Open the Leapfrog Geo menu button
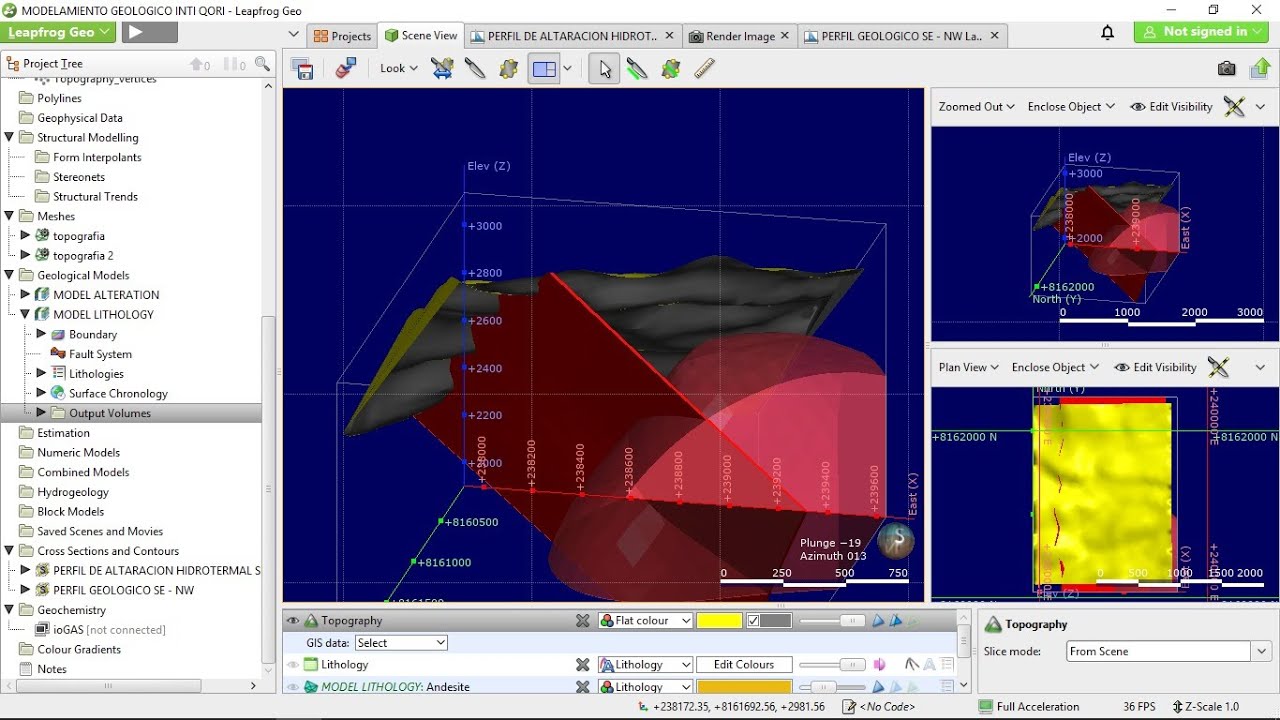The width and height of the screenshot is (1280, 720). tap(60, 32)
